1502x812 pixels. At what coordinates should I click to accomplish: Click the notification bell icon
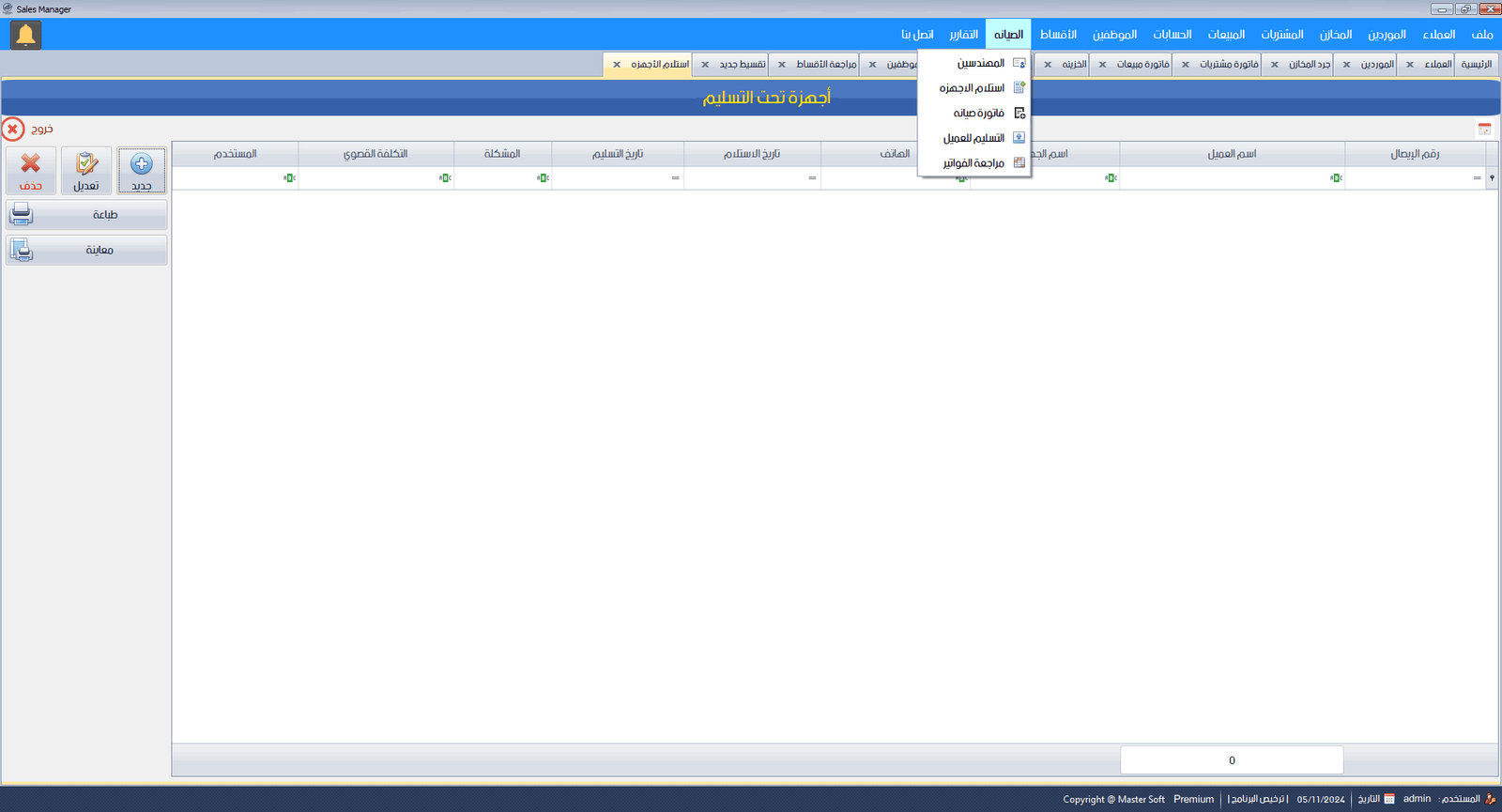point(25,35)
